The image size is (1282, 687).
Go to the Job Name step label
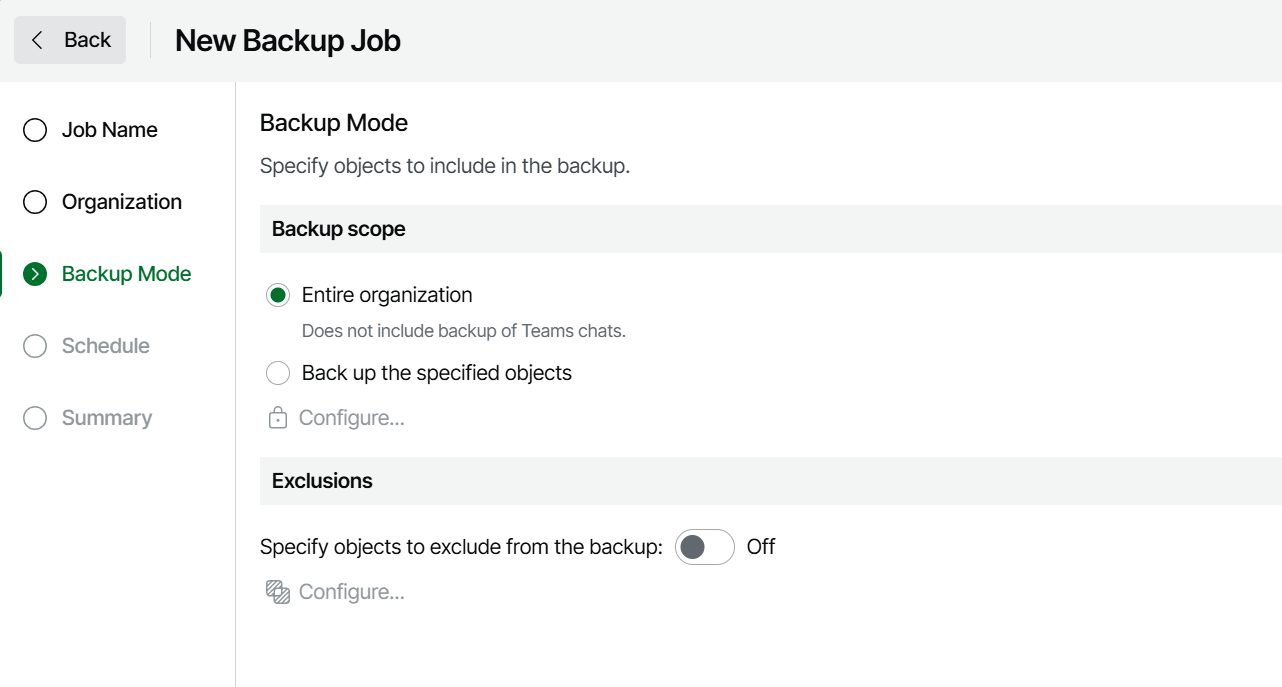[x=109, y=130]
